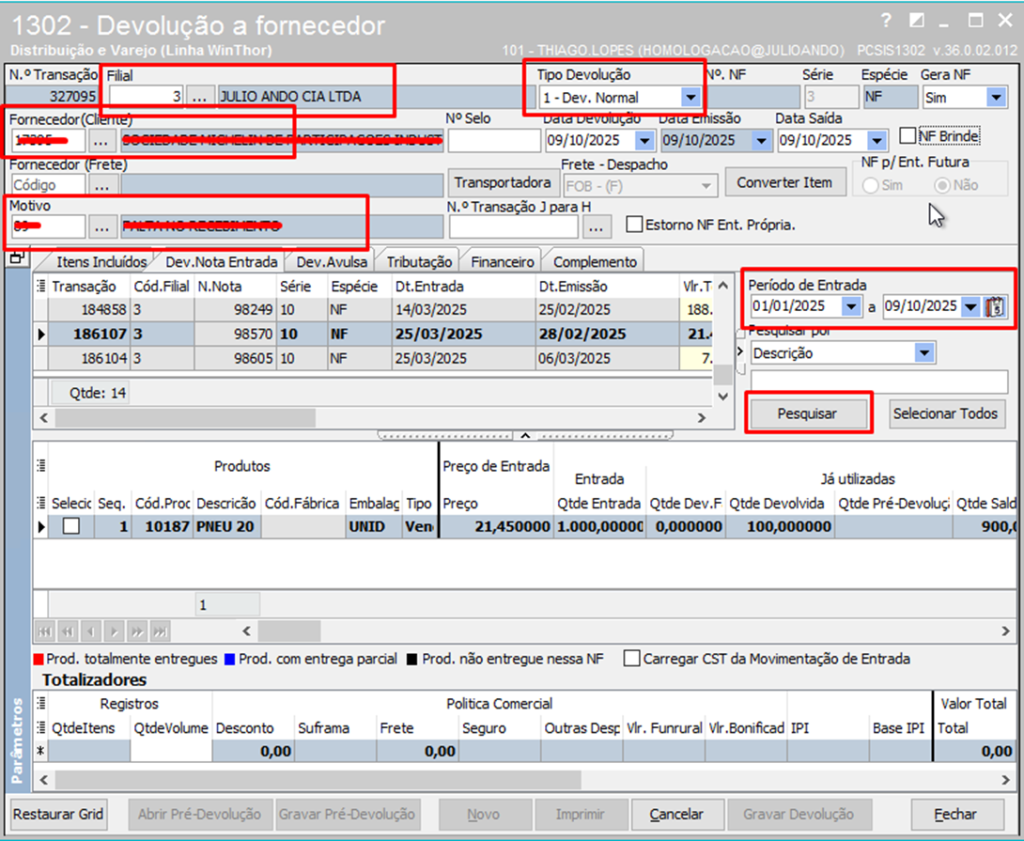Click the calendar icon beside Período de Entrada

[995, 307]
